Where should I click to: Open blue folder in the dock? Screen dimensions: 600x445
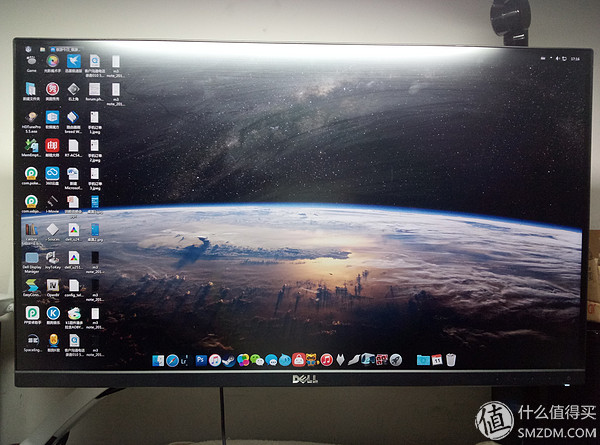tap(423, 360)
